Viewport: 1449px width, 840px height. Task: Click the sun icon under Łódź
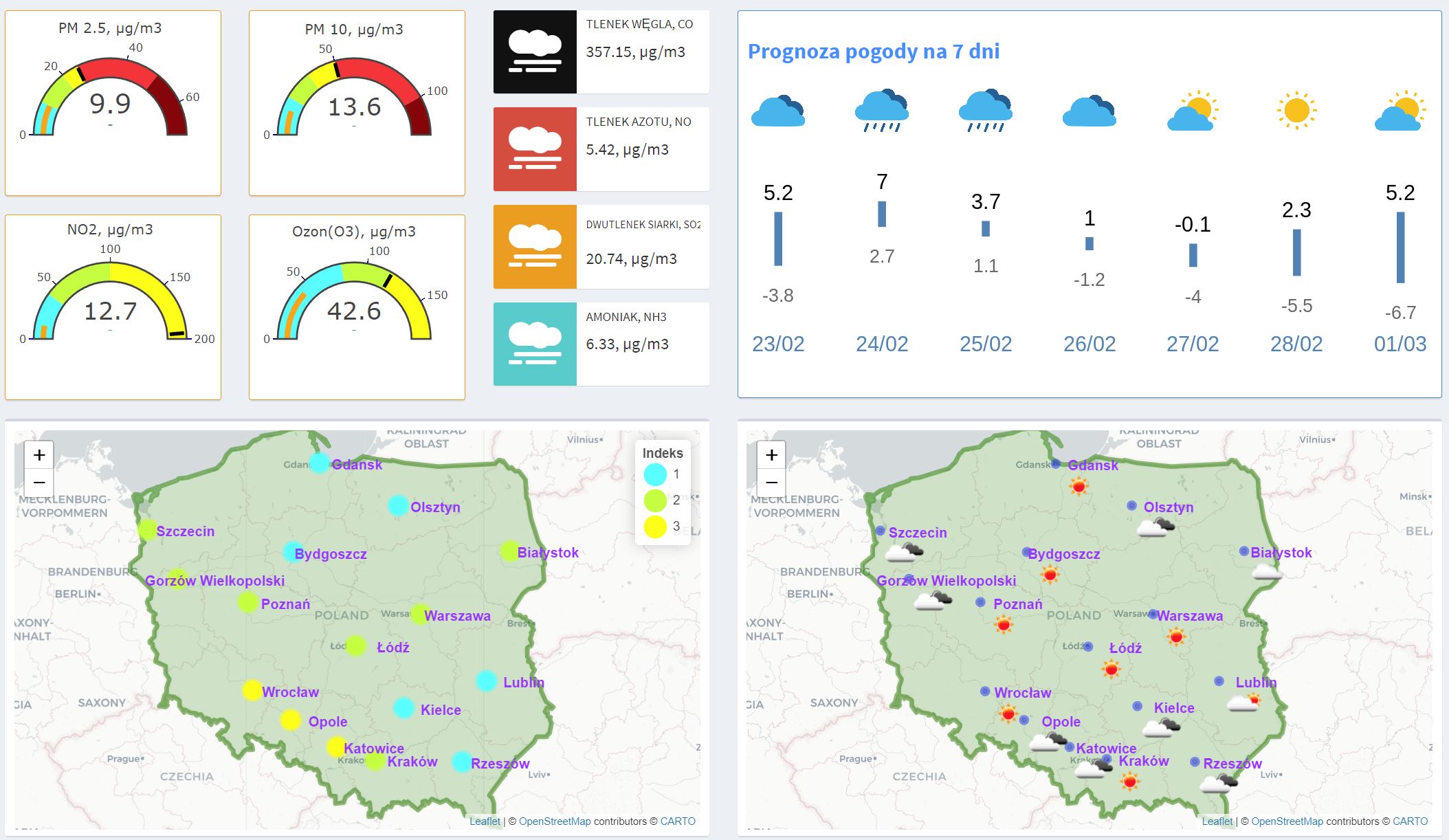pos(1111,668)
